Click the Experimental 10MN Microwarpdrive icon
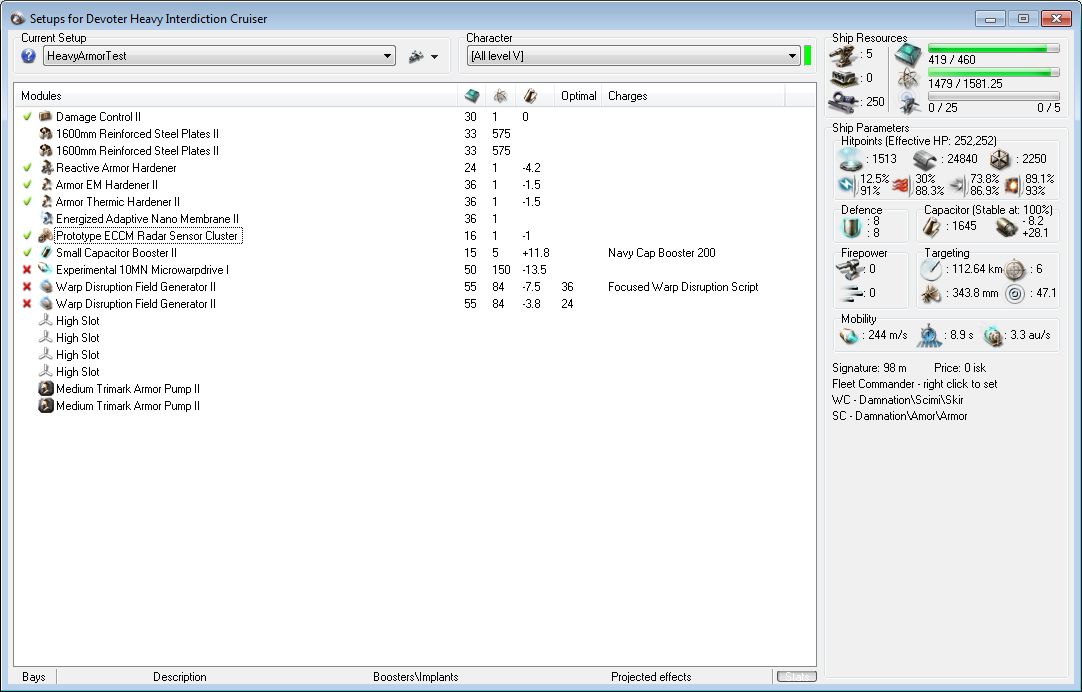Image resolution: width=1082 pixels, height=692 pixels. 46,270
